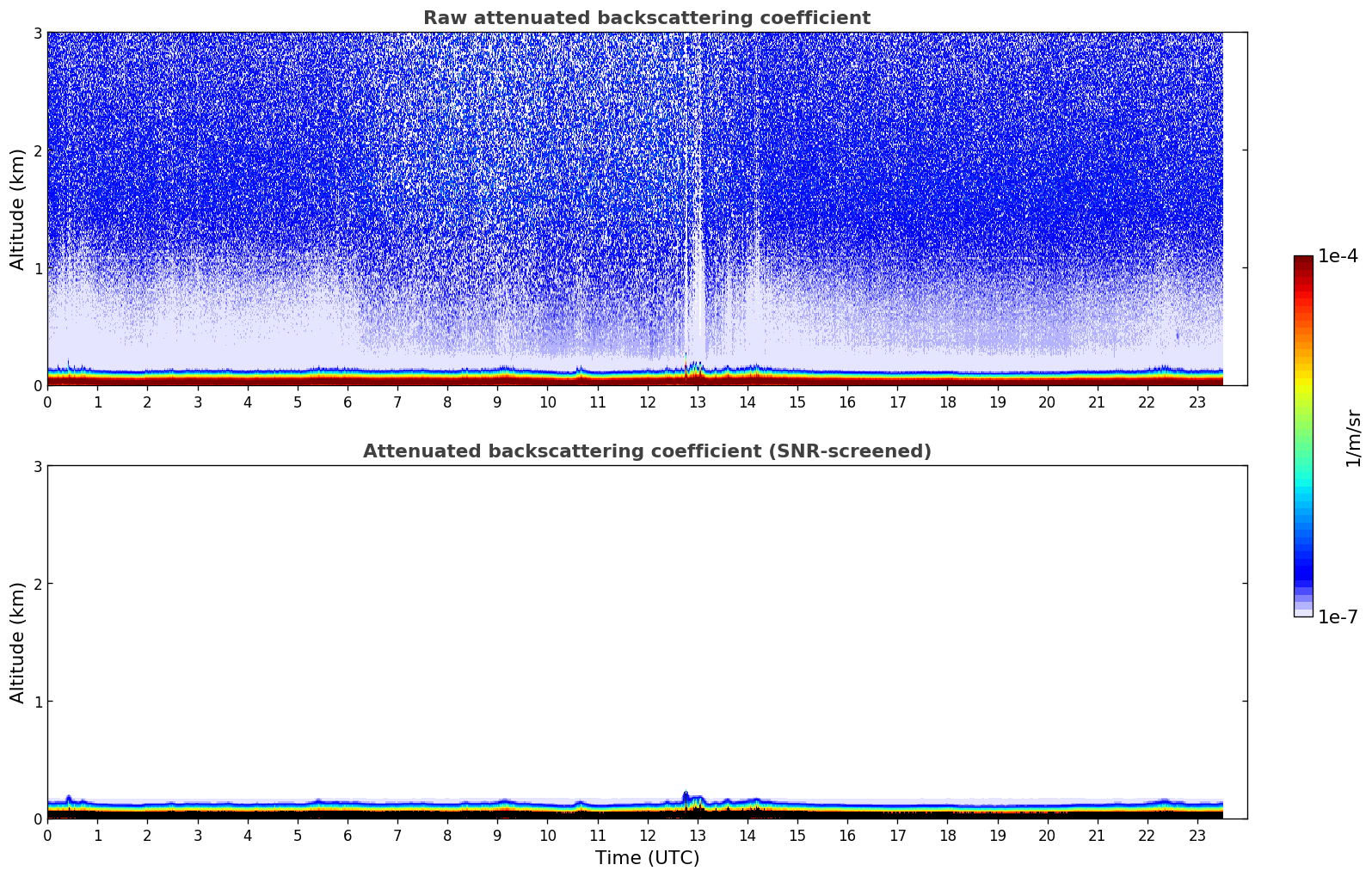Pick the dark blue section of the colorbar
Screen dimensions: 1372x877
[1302, 567]
